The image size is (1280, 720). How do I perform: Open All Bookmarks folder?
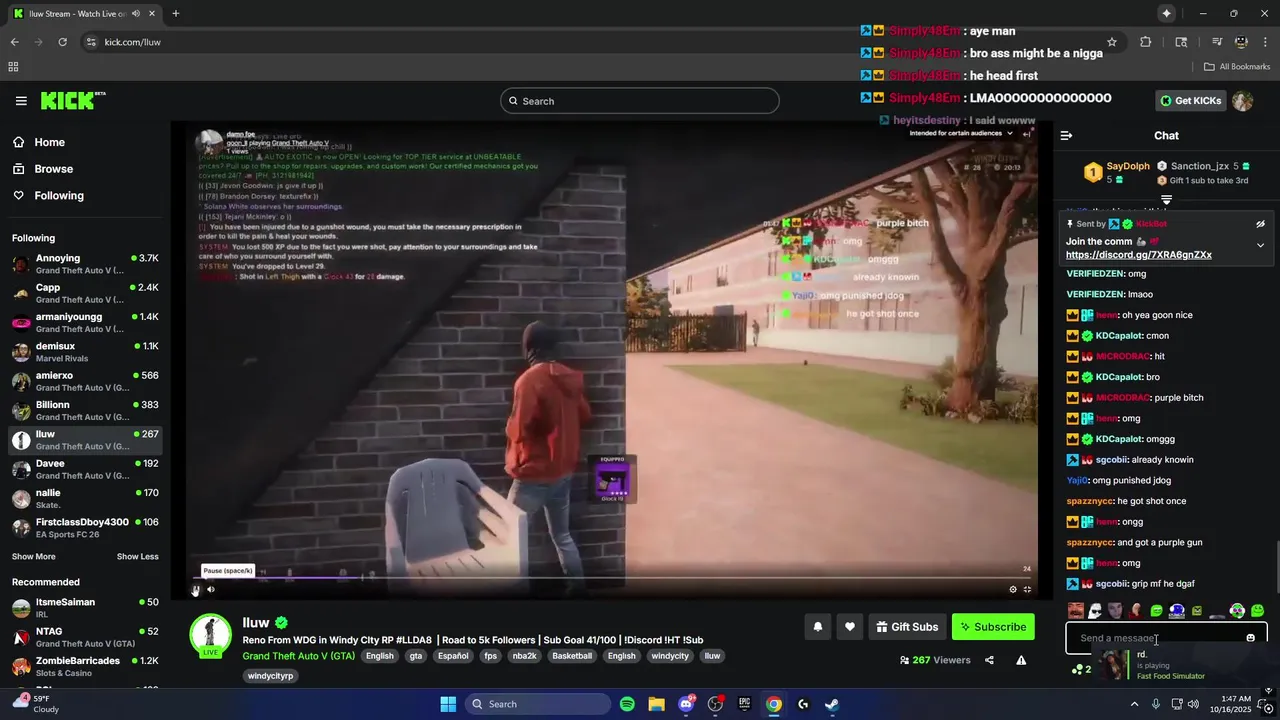[1237, 67]
